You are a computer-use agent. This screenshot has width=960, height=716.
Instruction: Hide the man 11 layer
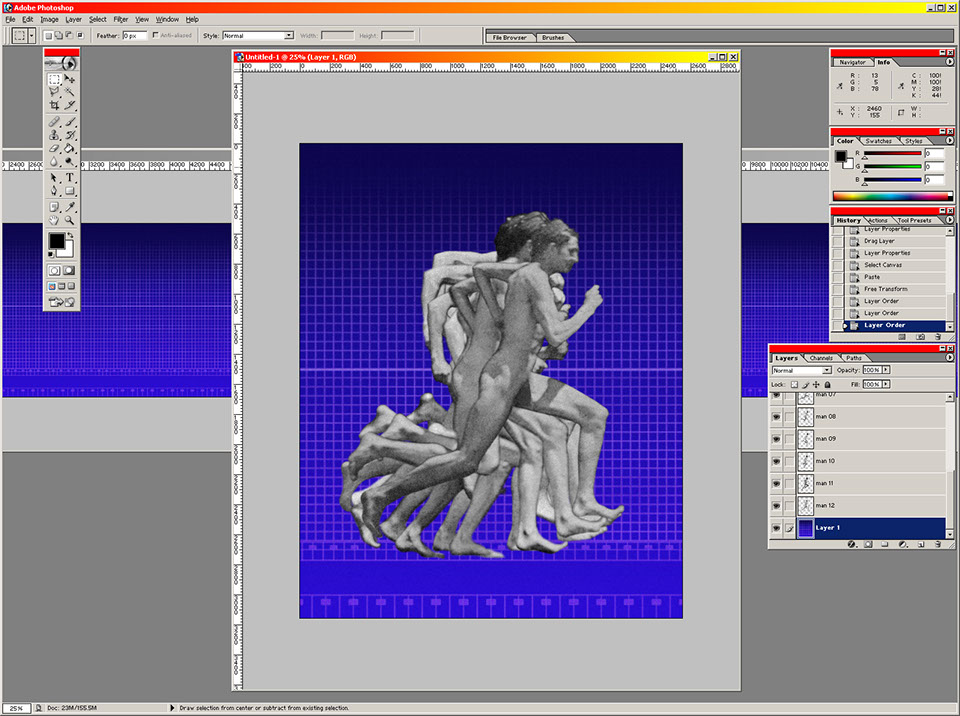(x=776, y=483)
